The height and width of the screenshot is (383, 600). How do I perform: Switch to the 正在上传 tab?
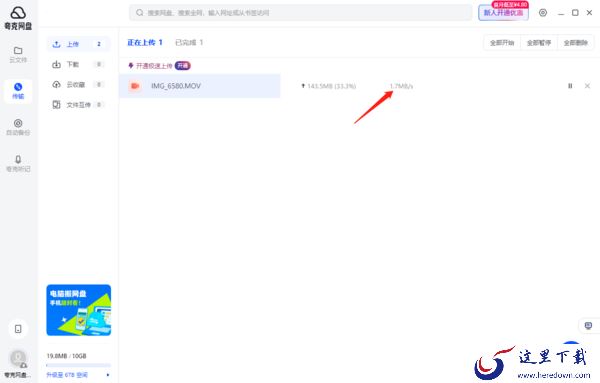point(145,42)
